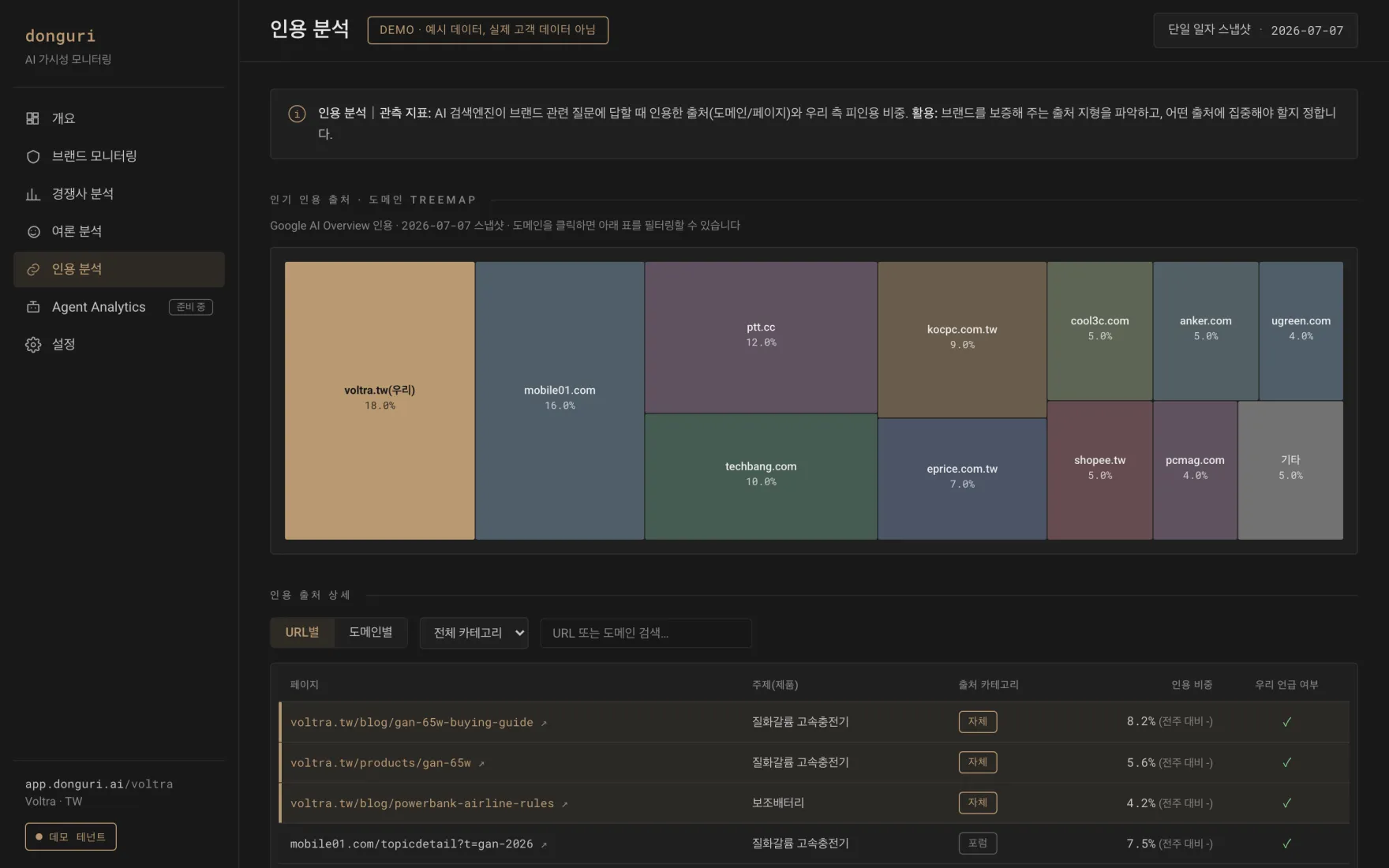This screenshot has height=868, width=1389.
Task: Open external link arrow for gan-65w-buying-guide
Action: click(544, 723)
